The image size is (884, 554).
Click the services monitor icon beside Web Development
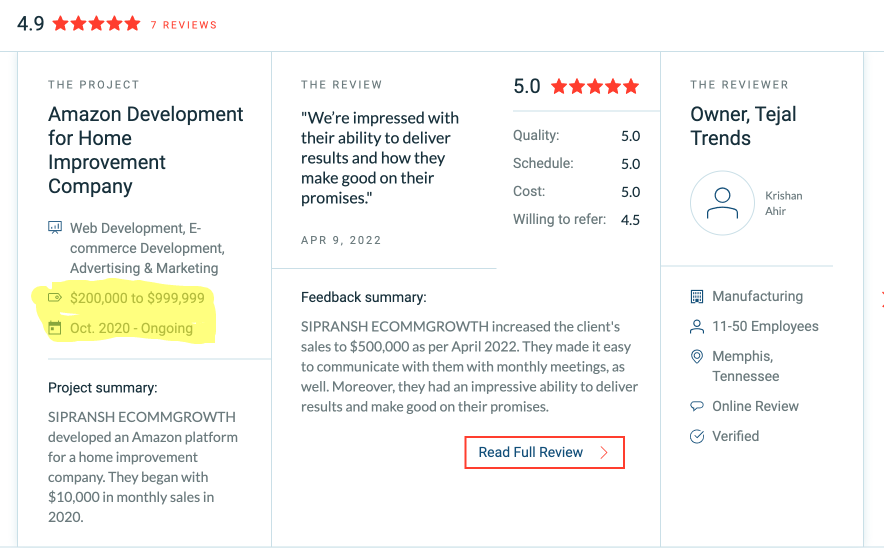coord(55,228)
